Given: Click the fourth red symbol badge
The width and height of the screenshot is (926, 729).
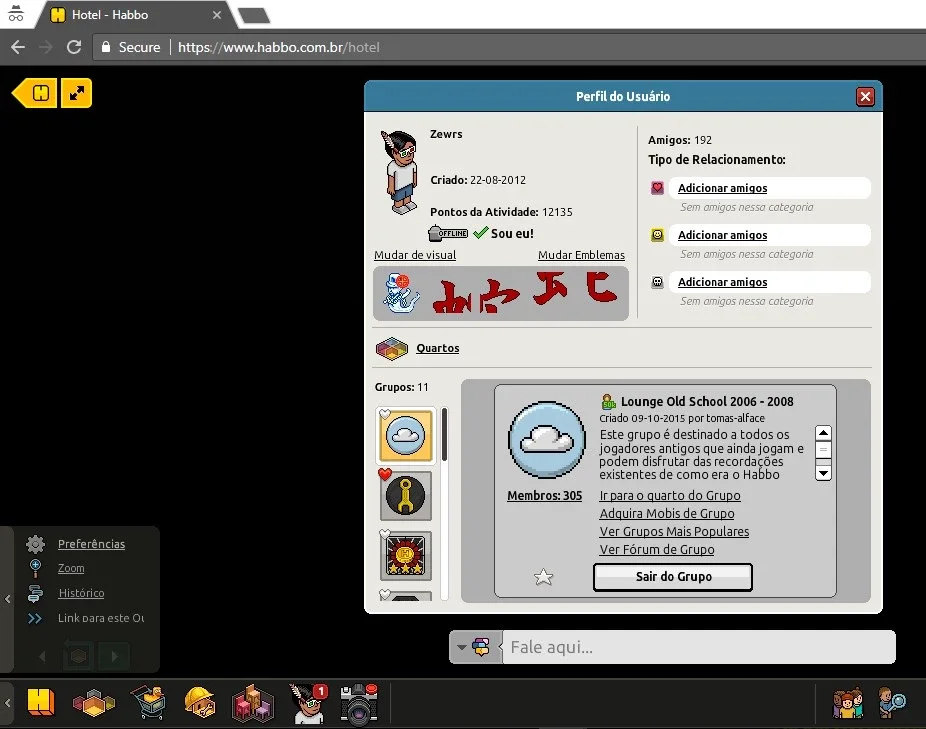Looking at the screenshot, I should [601, 287].
